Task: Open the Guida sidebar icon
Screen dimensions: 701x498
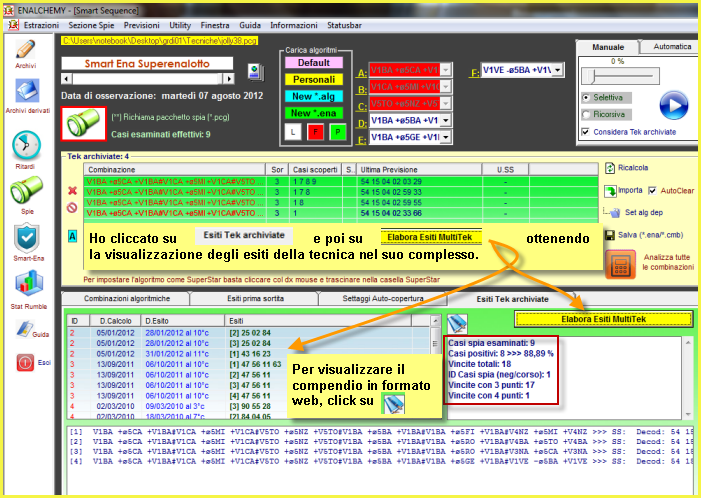Action: tap(25, 329)
